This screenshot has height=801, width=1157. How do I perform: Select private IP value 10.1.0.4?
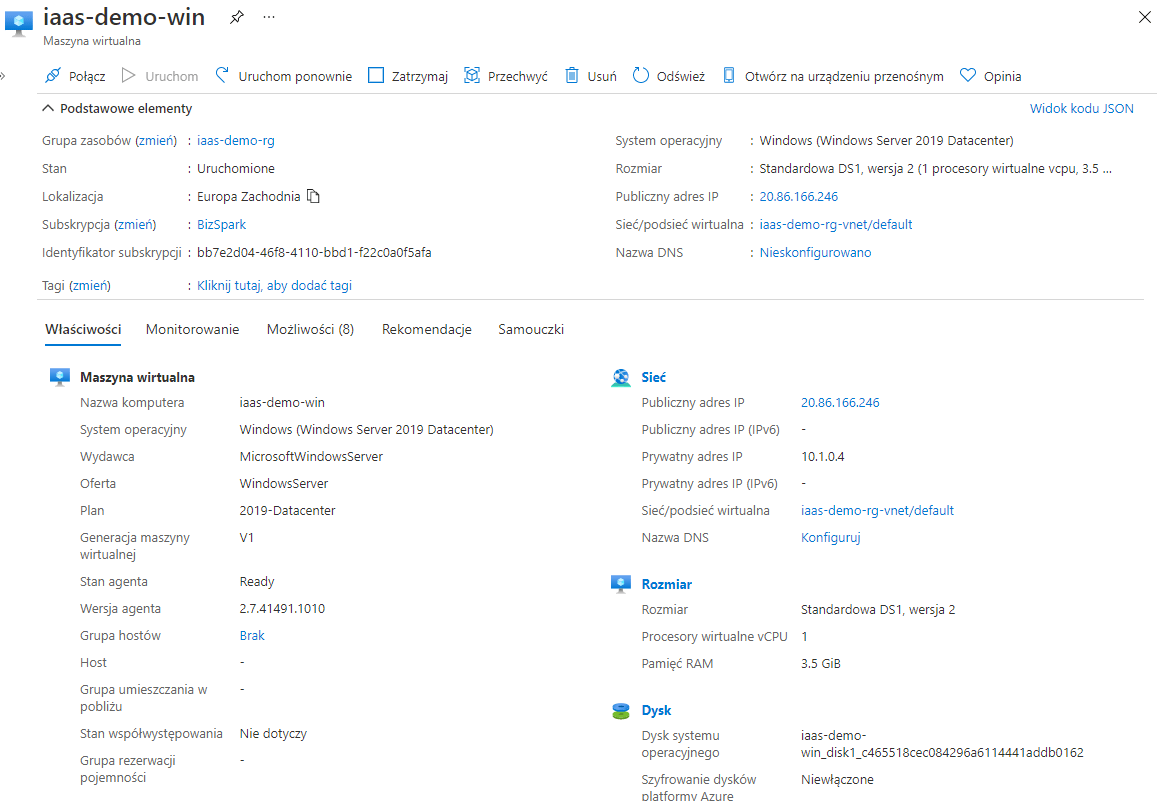(822, 457)
